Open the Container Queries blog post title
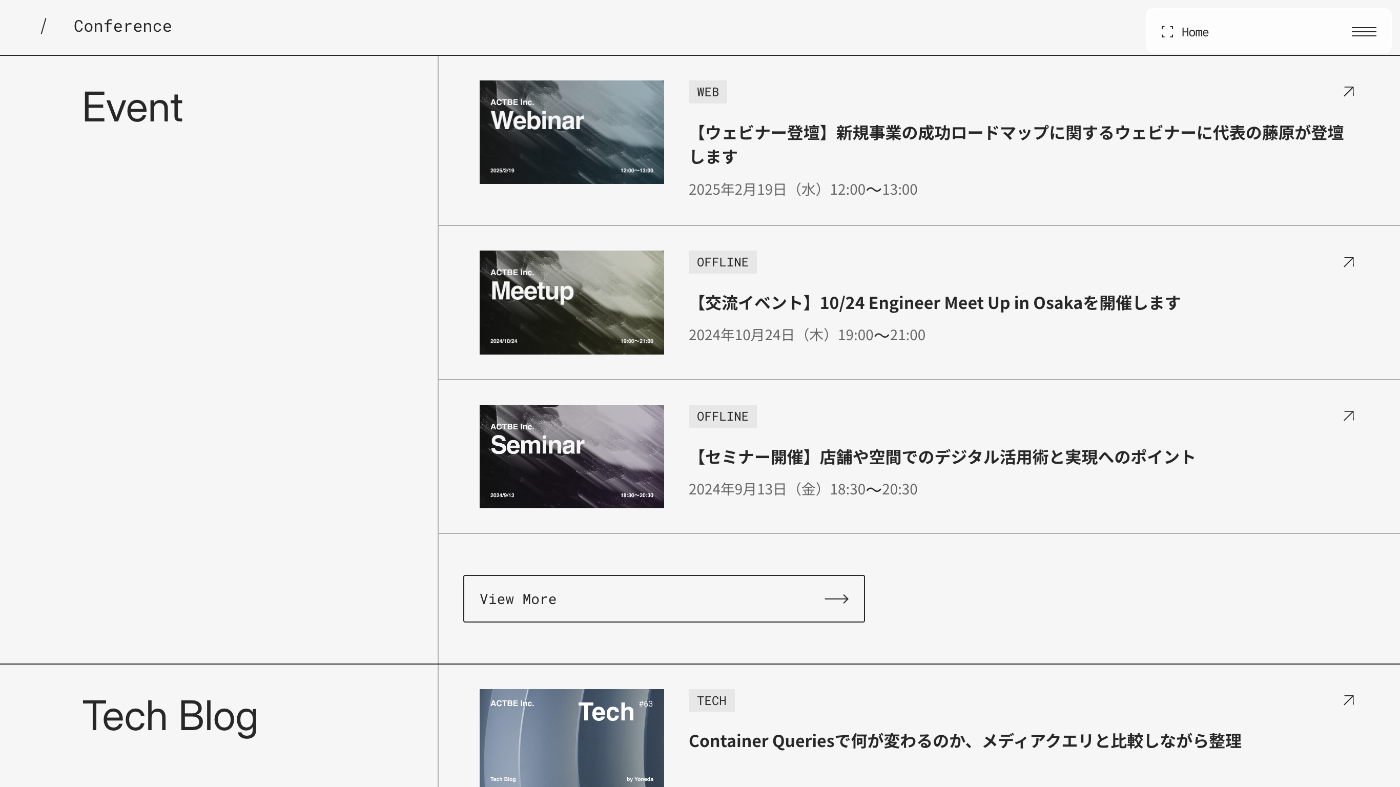Screen dimensions: 1400x787 (x=965, y=741)
